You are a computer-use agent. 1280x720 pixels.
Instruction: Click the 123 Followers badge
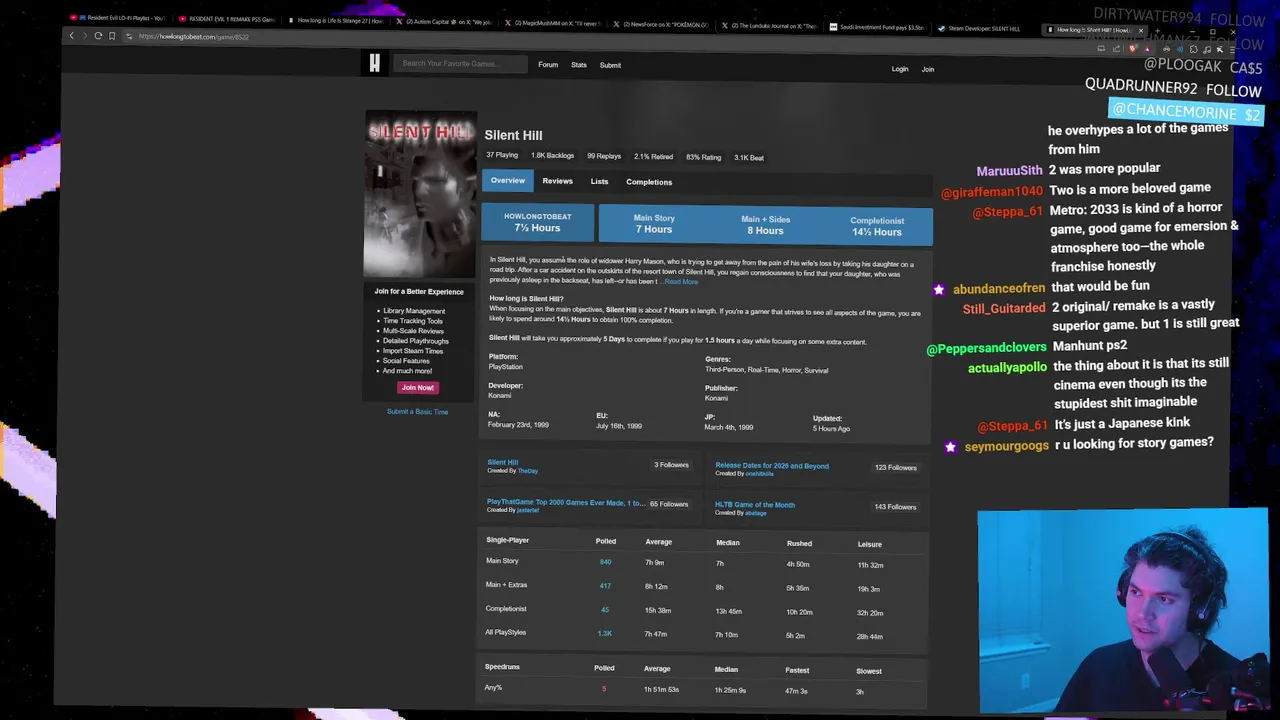pos(896,468)
